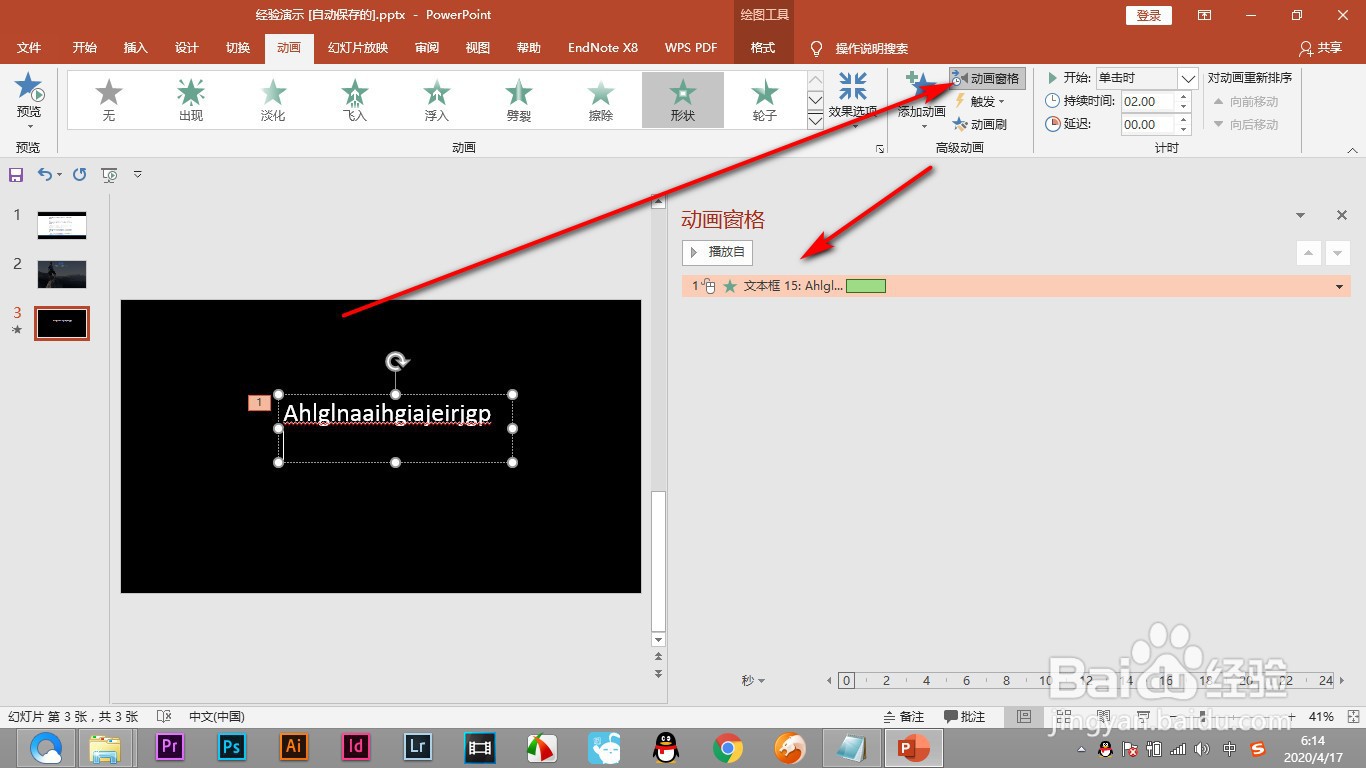Collapse the ribbon with the chevron
The height and width of the screenshot is (768, 1366).
1352,149
